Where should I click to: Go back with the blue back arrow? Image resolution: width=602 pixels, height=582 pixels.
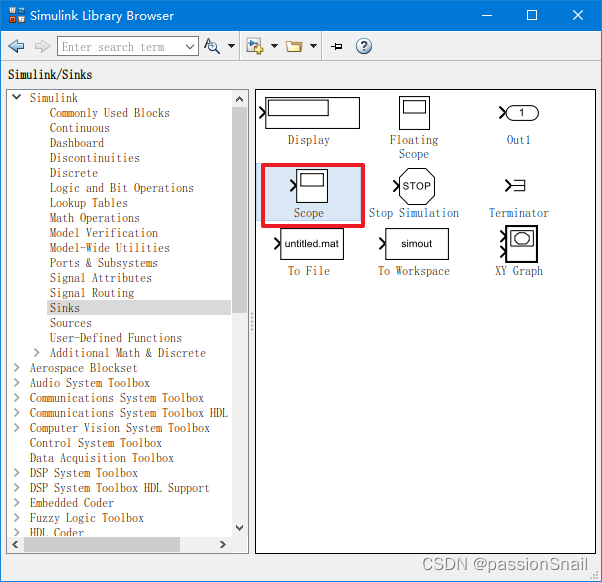tap(16, 46)
